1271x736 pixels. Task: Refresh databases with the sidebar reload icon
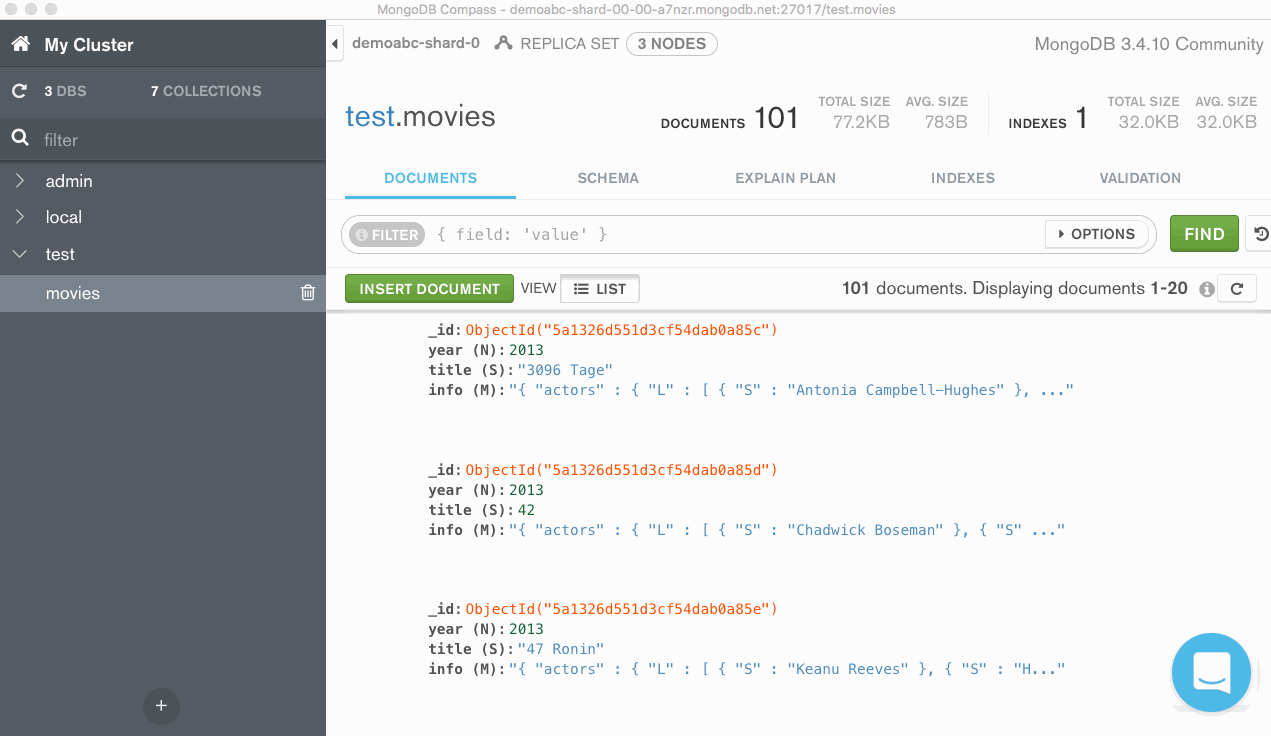[19, 91]
